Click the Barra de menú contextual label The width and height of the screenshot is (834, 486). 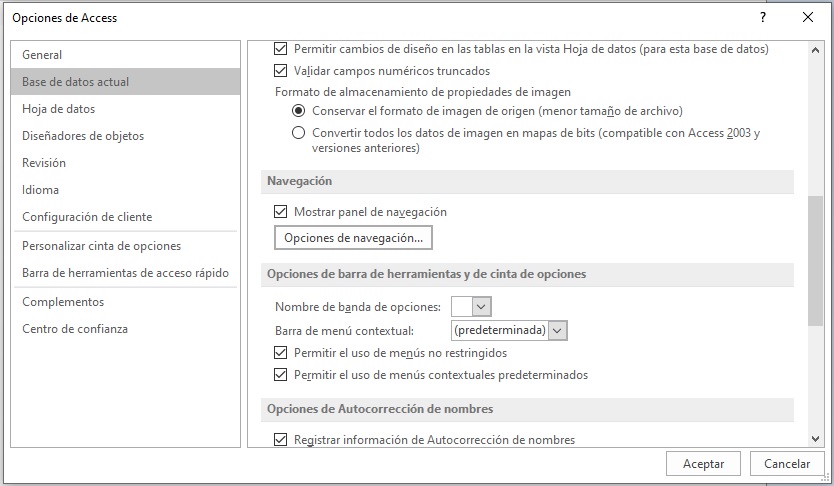(x=344, y=331)
